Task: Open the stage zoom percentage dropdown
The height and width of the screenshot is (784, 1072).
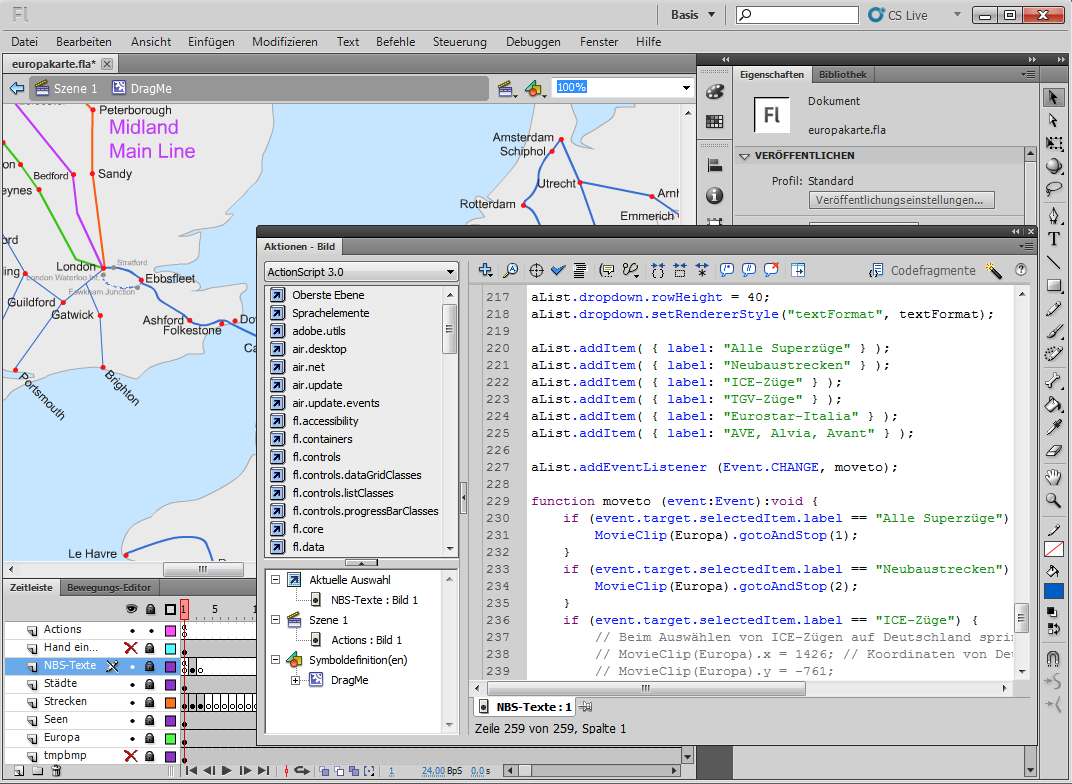Action: pyautogui.click(x=686, y=88)
